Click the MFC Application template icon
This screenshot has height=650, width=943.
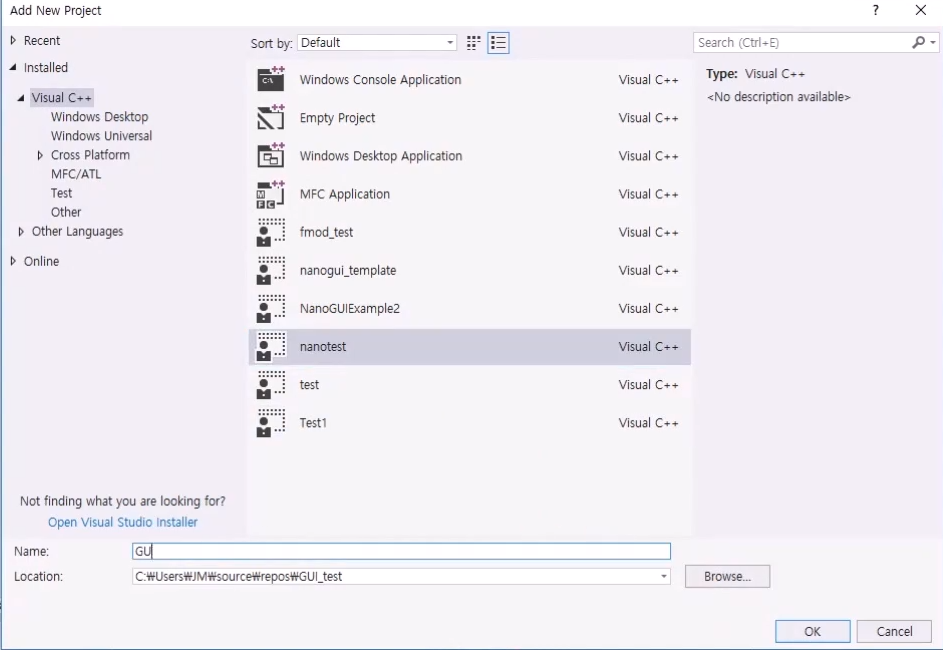pos(271,194)
